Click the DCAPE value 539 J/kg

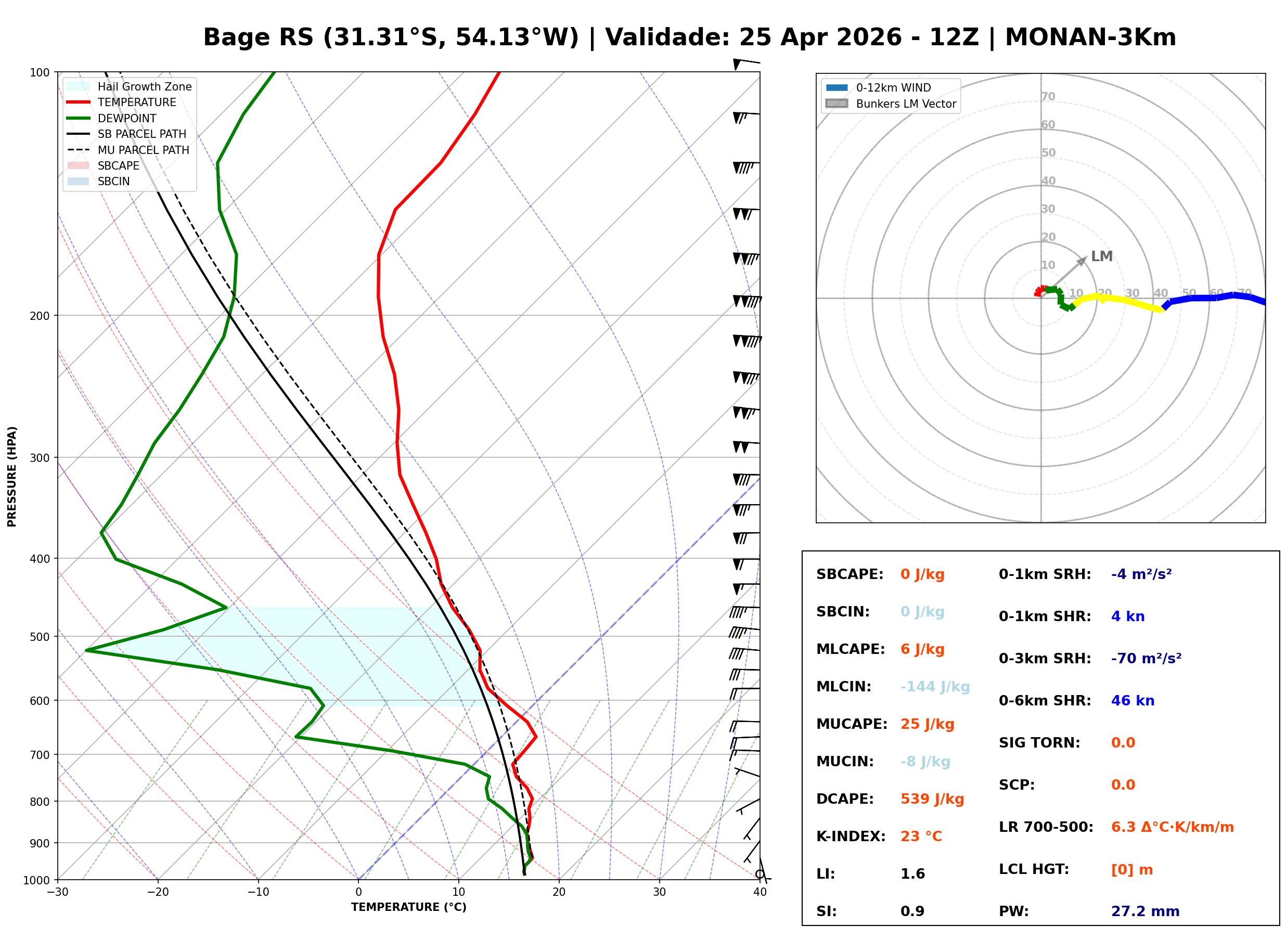(x=932, y=799)
